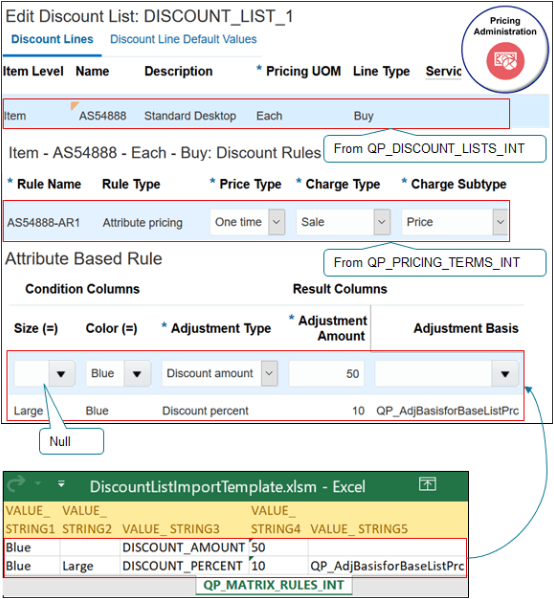Select the AS54888-AR1 rule name
Image resolution: width=554 pixels, height=599 pixels.
44,222
